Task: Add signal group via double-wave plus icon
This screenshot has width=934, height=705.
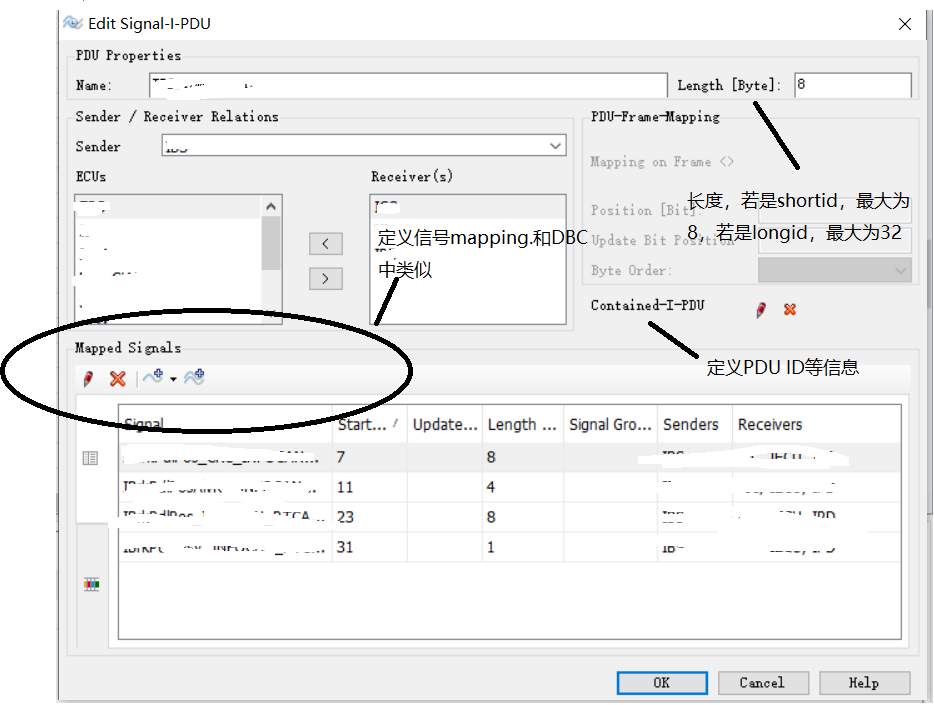Action: point(194,377)
